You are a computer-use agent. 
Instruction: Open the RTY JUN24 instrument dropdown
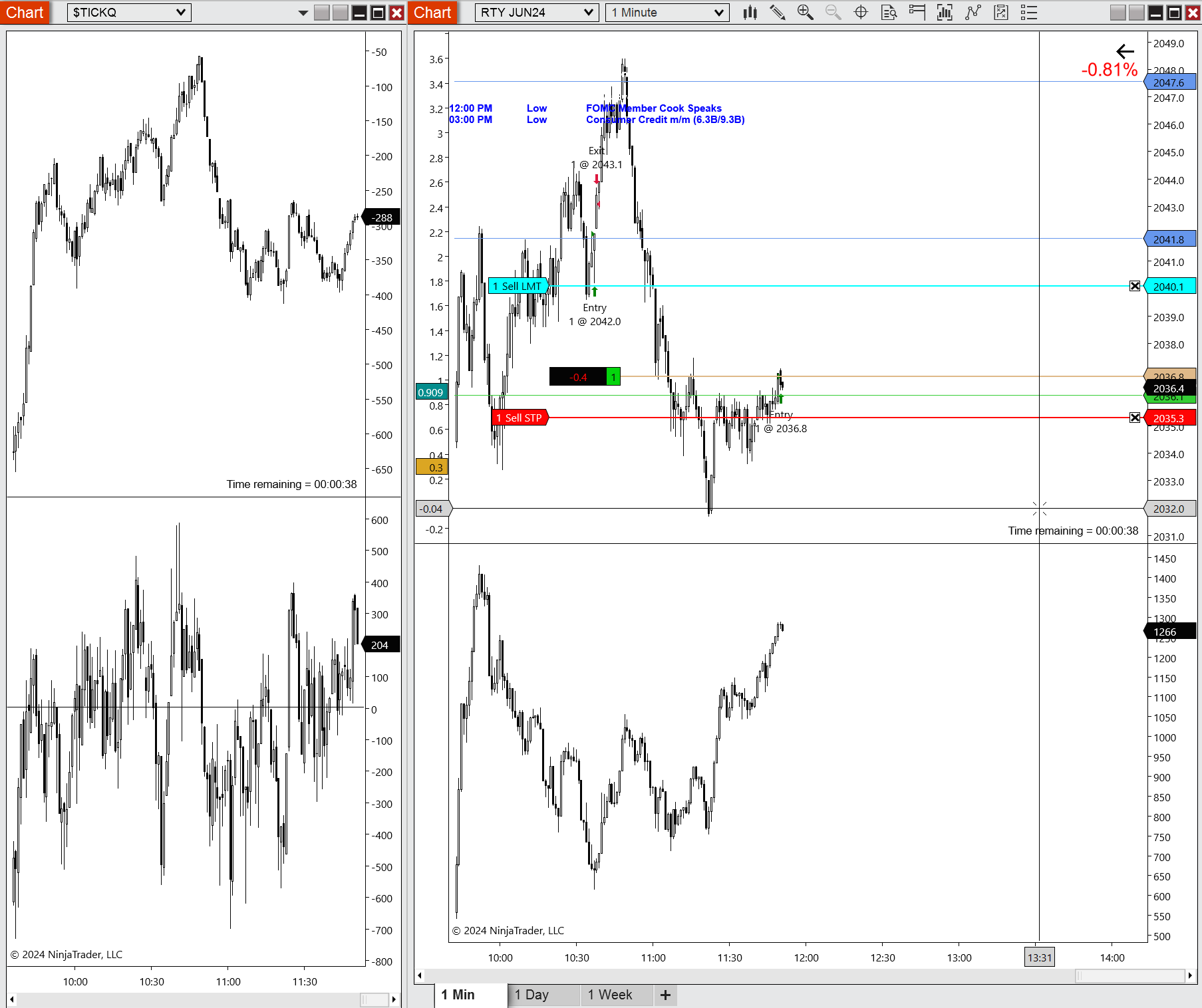point(535,13)
